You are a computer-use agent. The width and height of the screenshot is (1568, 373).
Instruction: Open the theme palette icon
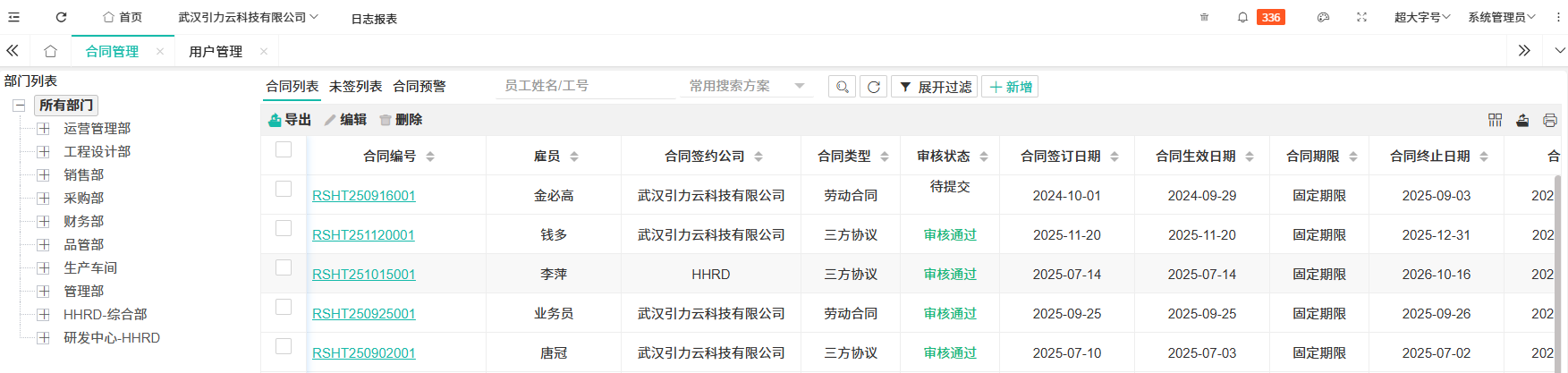(1323, 17)
